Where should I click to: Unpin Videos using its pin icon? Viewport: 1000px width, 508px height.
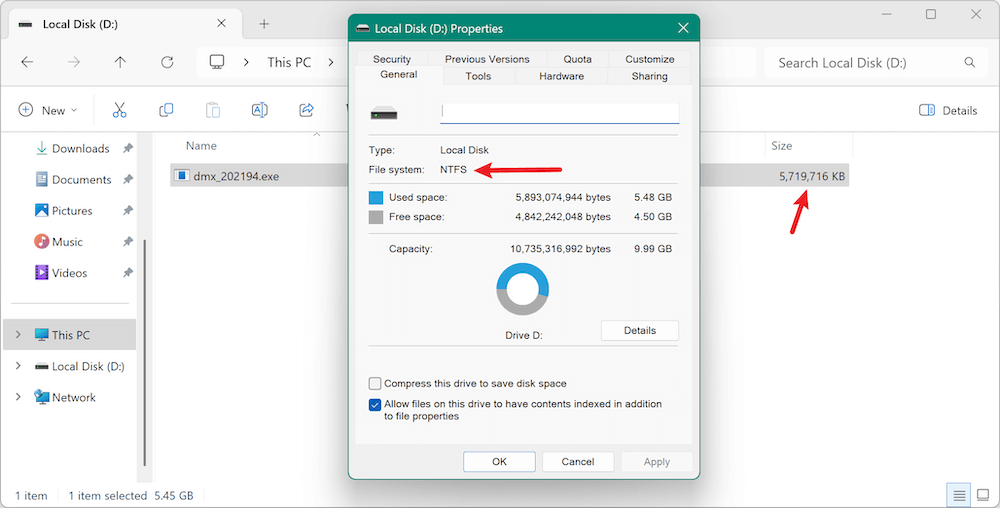tap(128, 273)
